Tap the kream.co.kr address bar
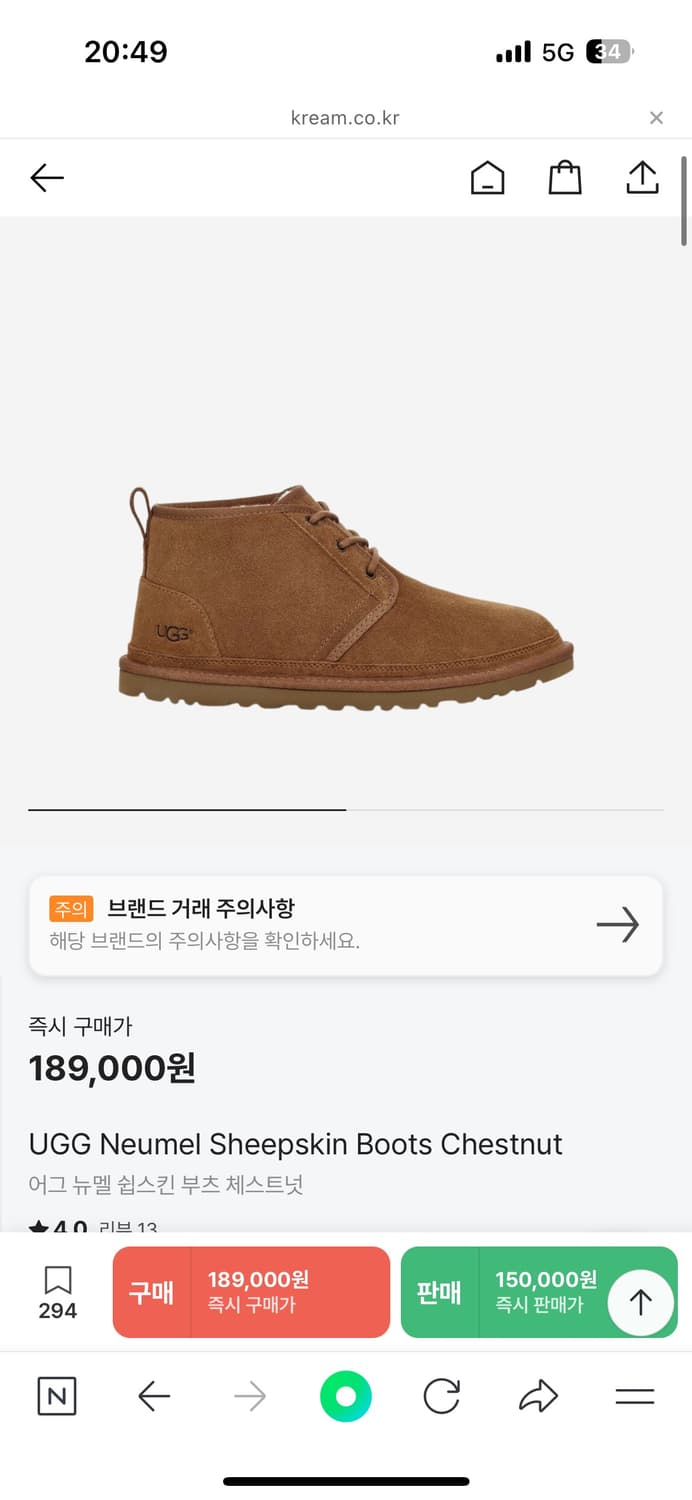This screenshot has width=692, height=1500. pyautogui.click(x=345, y=118)
